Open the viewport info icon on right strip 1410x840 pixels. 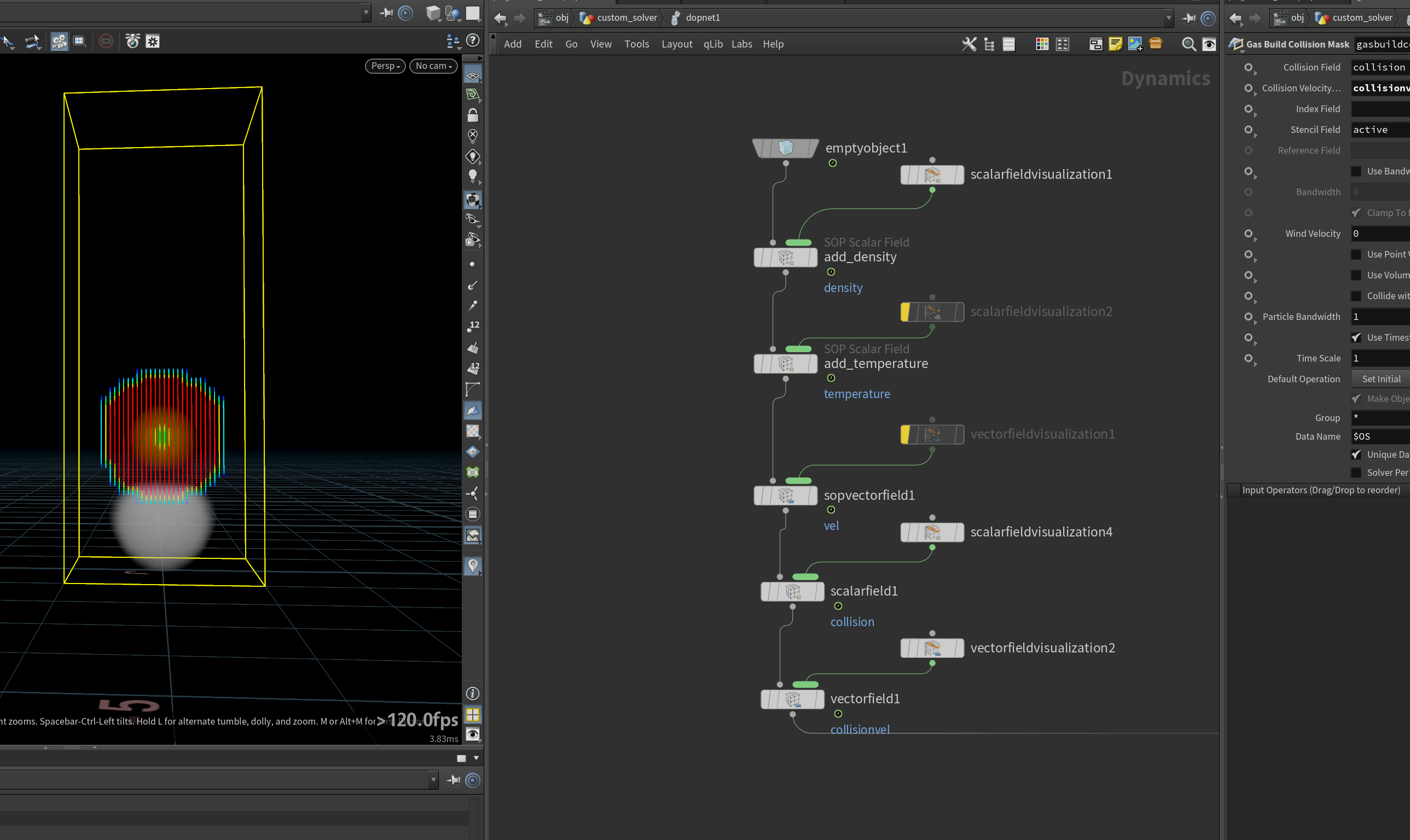tap(473, 693)
